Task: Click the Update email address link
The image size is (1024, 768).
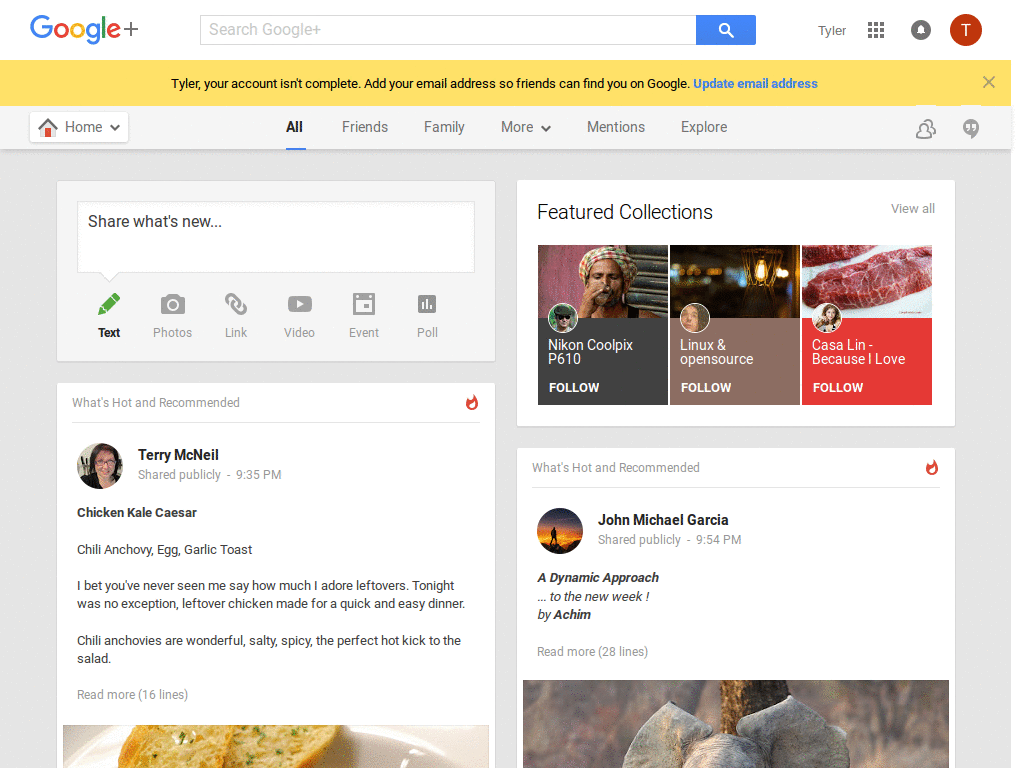Action: coord(756,84)
